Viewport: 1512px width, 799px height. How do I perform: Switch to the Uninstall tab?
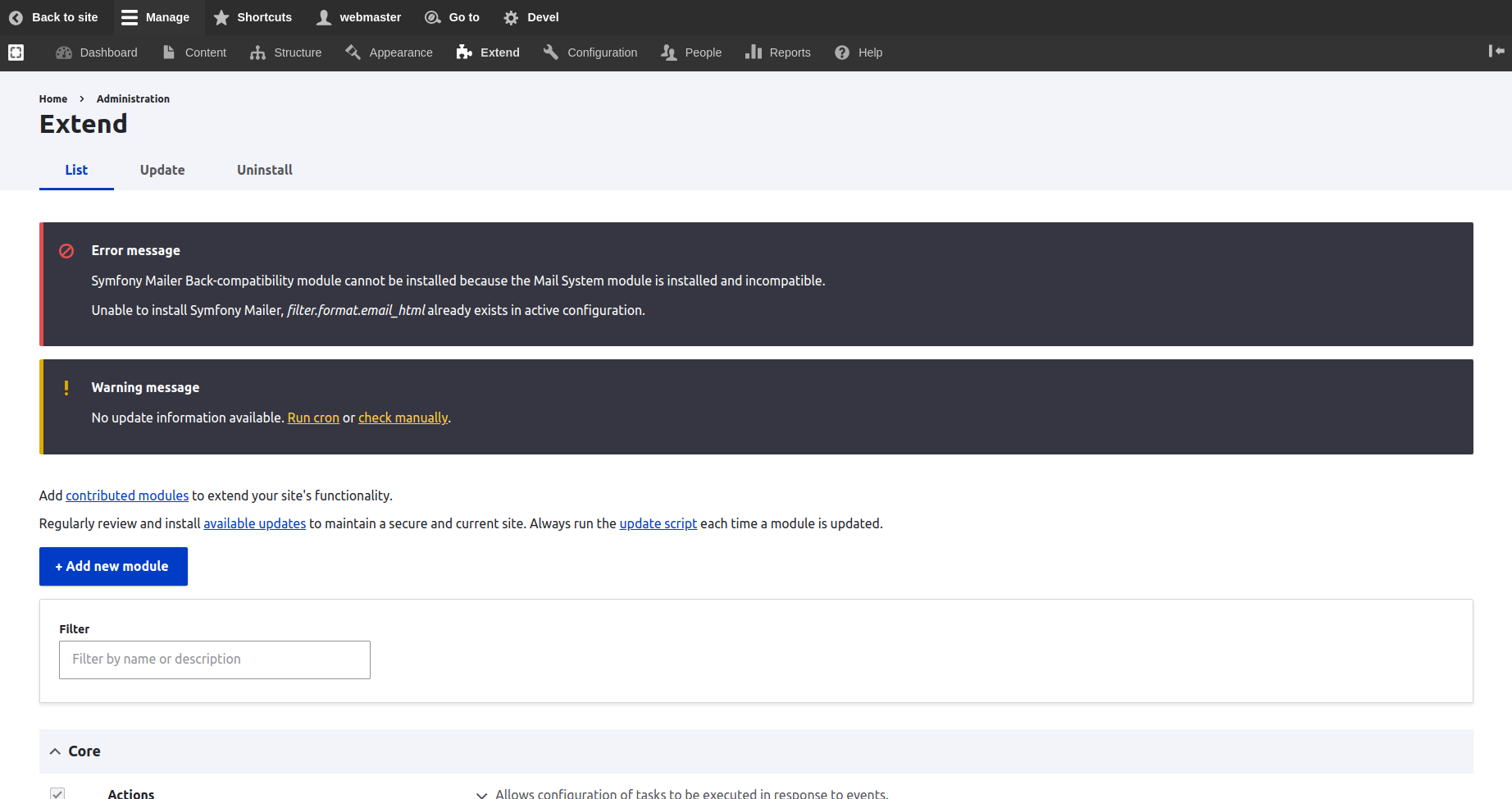point(264,170)
